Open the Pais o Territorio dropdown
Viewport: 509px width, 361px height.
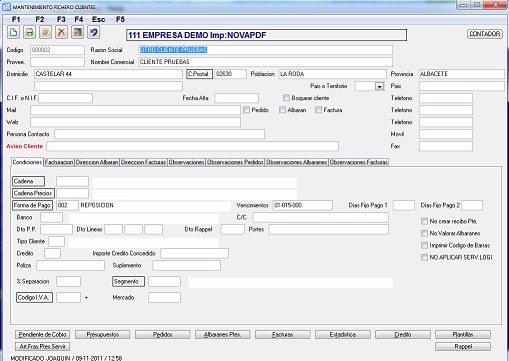coord(379,86)
